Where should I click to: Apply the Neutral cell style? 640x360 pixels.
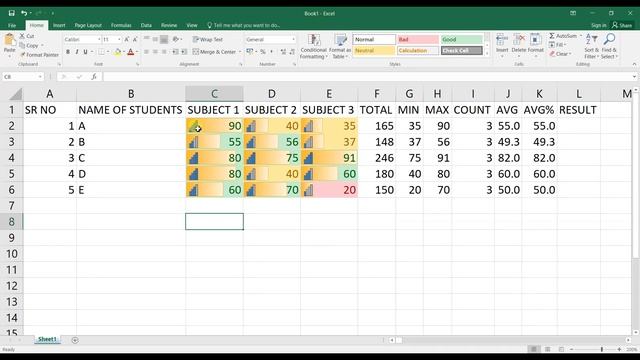(x=374, y=51)
